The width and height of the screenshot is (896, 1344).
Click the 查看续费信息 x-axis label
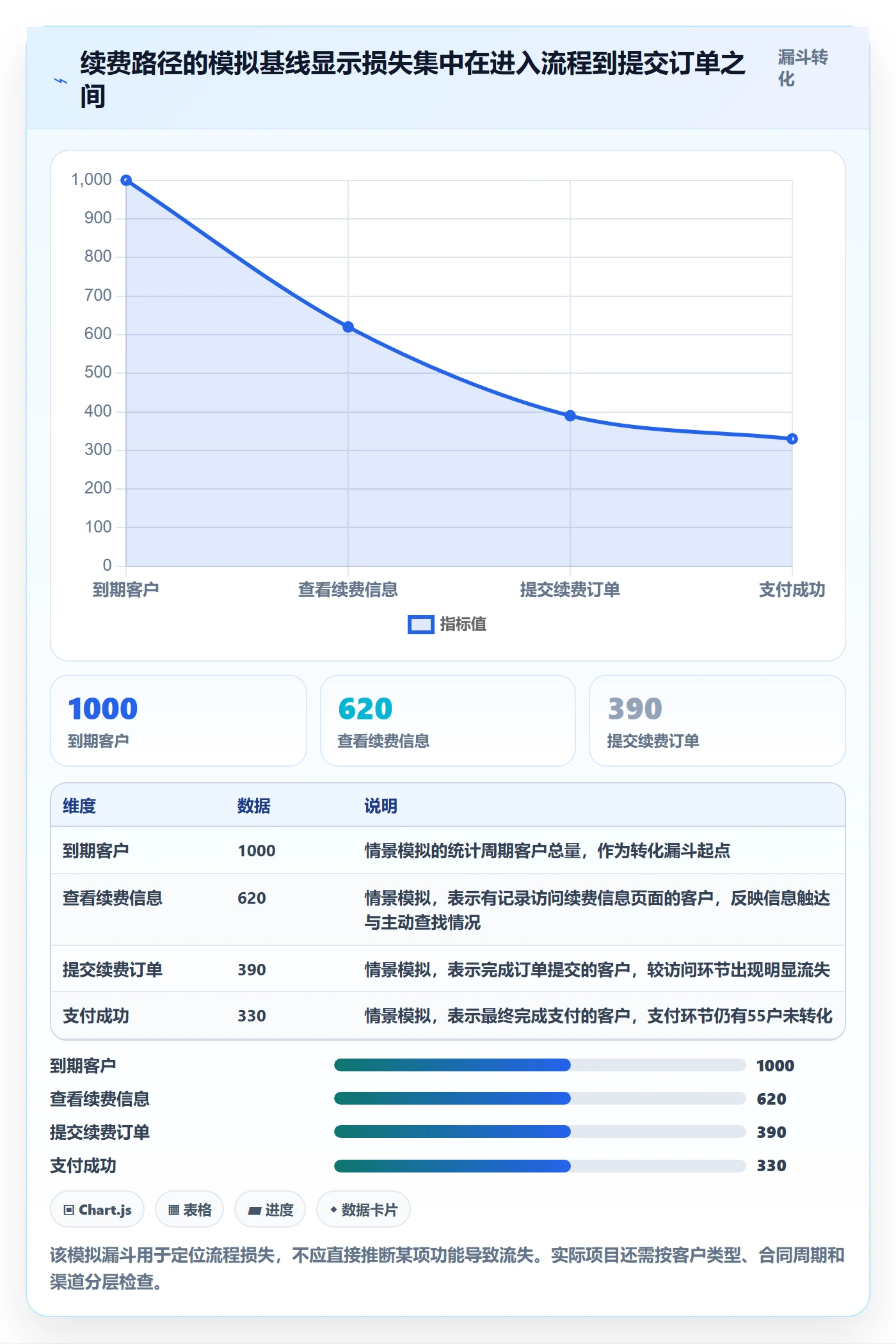tap(348, 589)
